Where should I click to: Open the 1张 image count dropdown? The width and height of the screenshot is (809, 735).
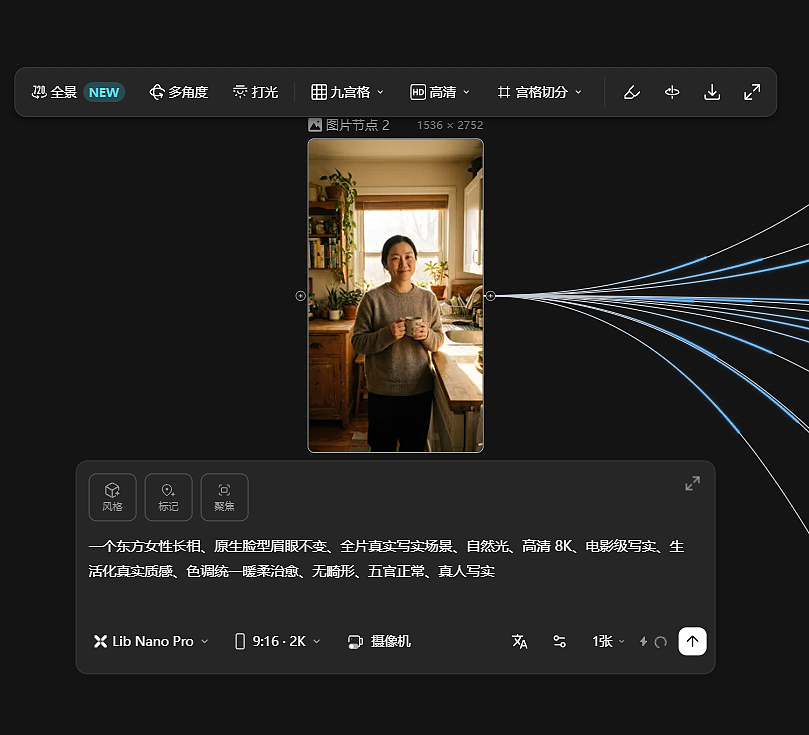coord(608,641)
